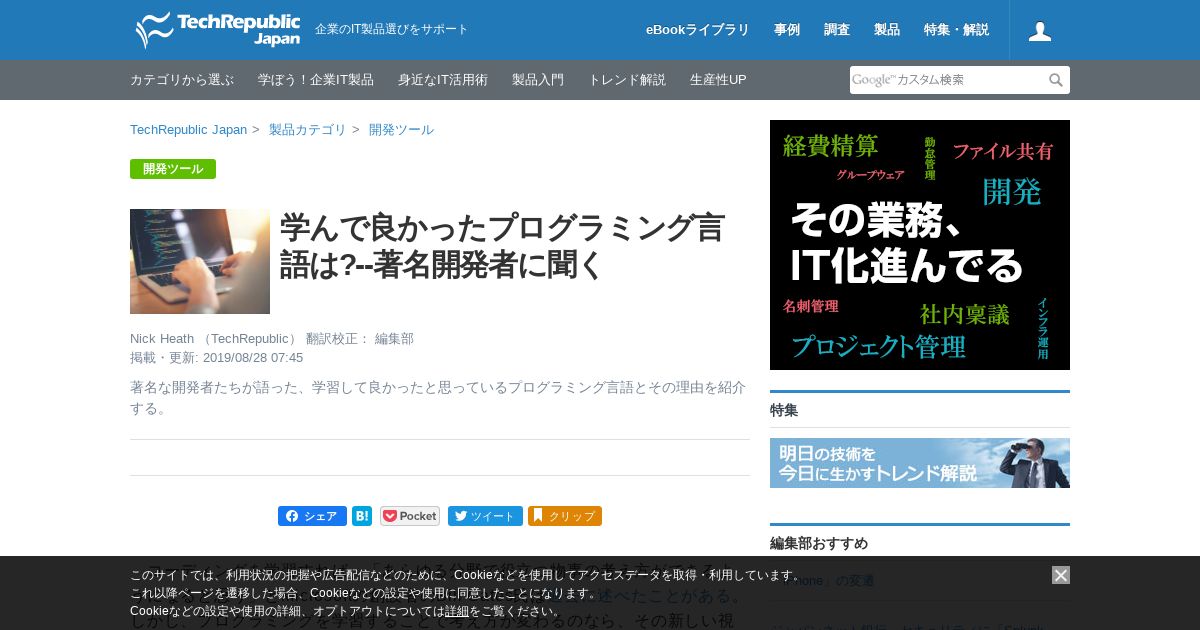Select 製品入門 in sub navigation
1200x630 pixels.
[x=538, y=80]
